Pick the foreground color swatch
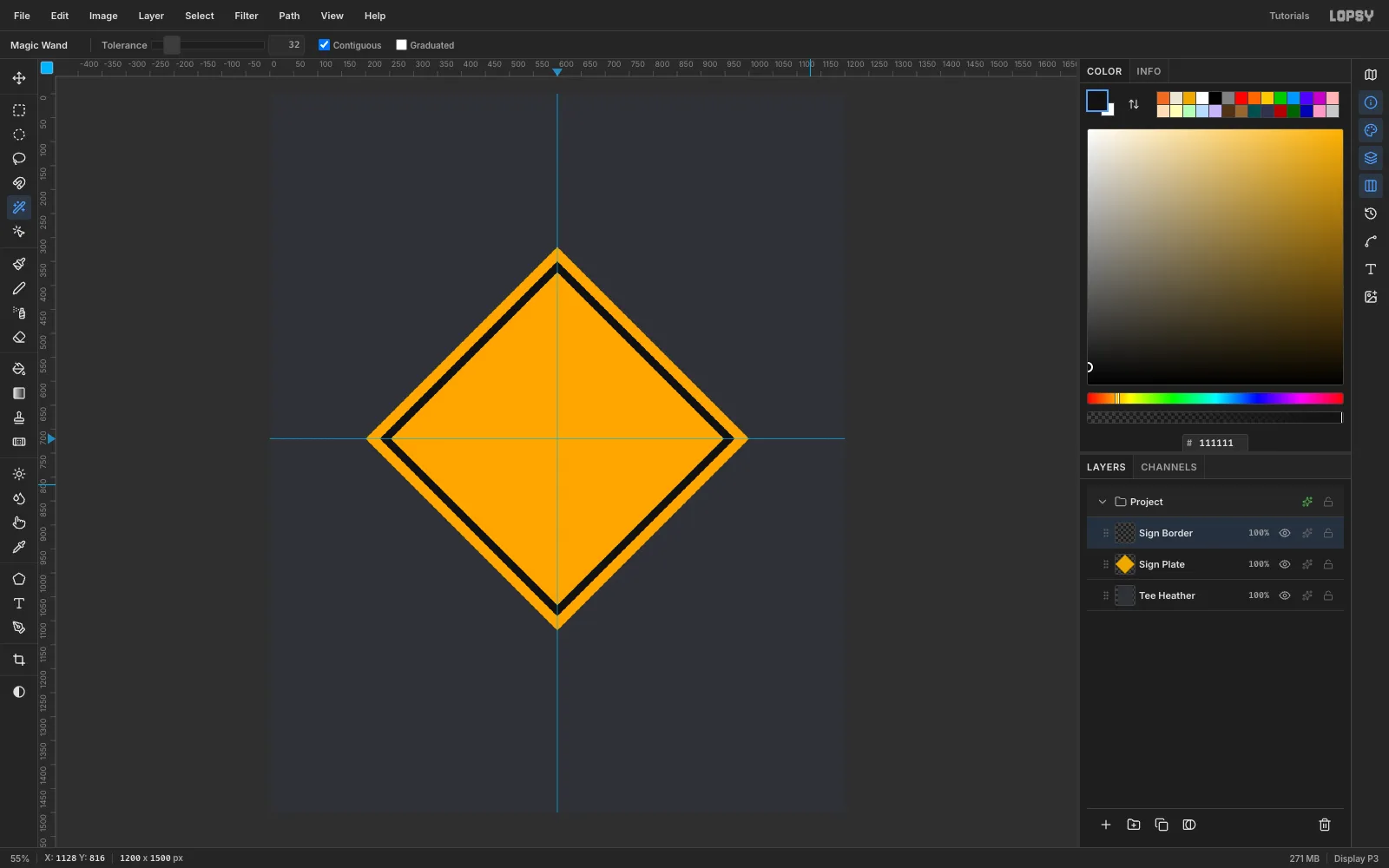Screen dimensions: 1389x868 click(1097, 101)
